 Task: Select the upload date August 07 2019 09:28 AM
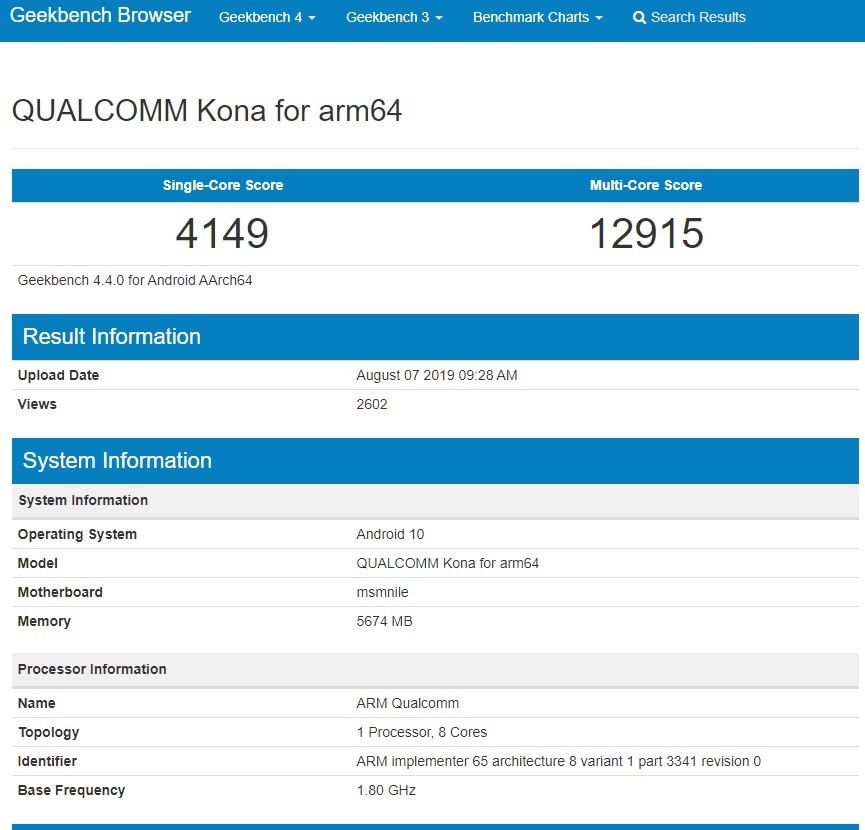pos(437,375)
